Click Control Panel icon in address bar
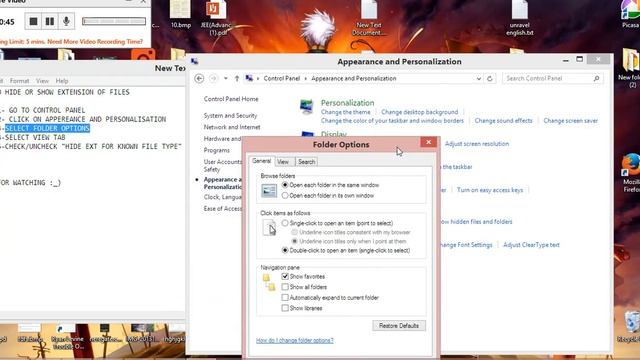The height and width of the screenshot is (360, 640). click(249, 78)
